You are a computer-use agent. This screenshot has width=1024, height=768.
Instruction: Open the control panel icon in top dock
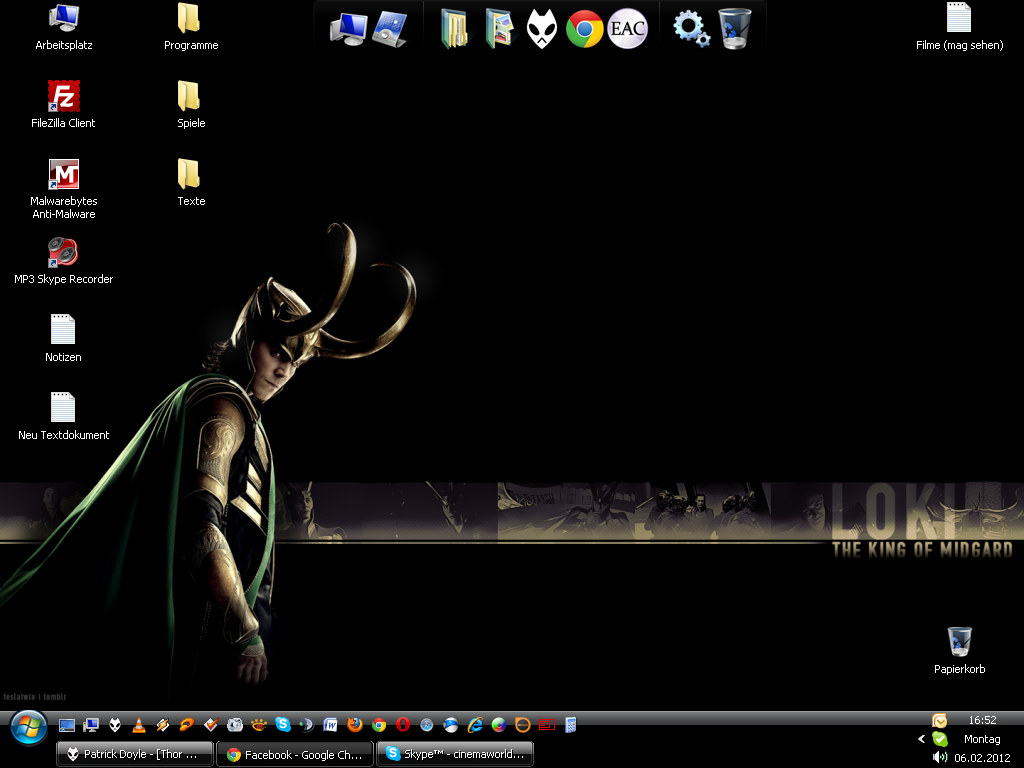(390, 29)
